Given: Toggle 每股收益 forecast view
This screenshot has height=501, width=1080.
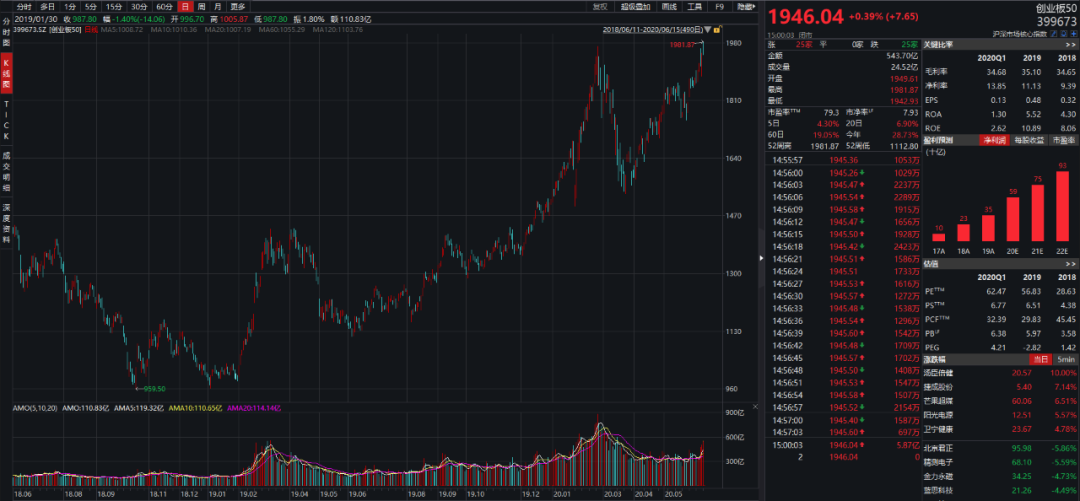Looking at the screenshot, I should point(1031,141).
